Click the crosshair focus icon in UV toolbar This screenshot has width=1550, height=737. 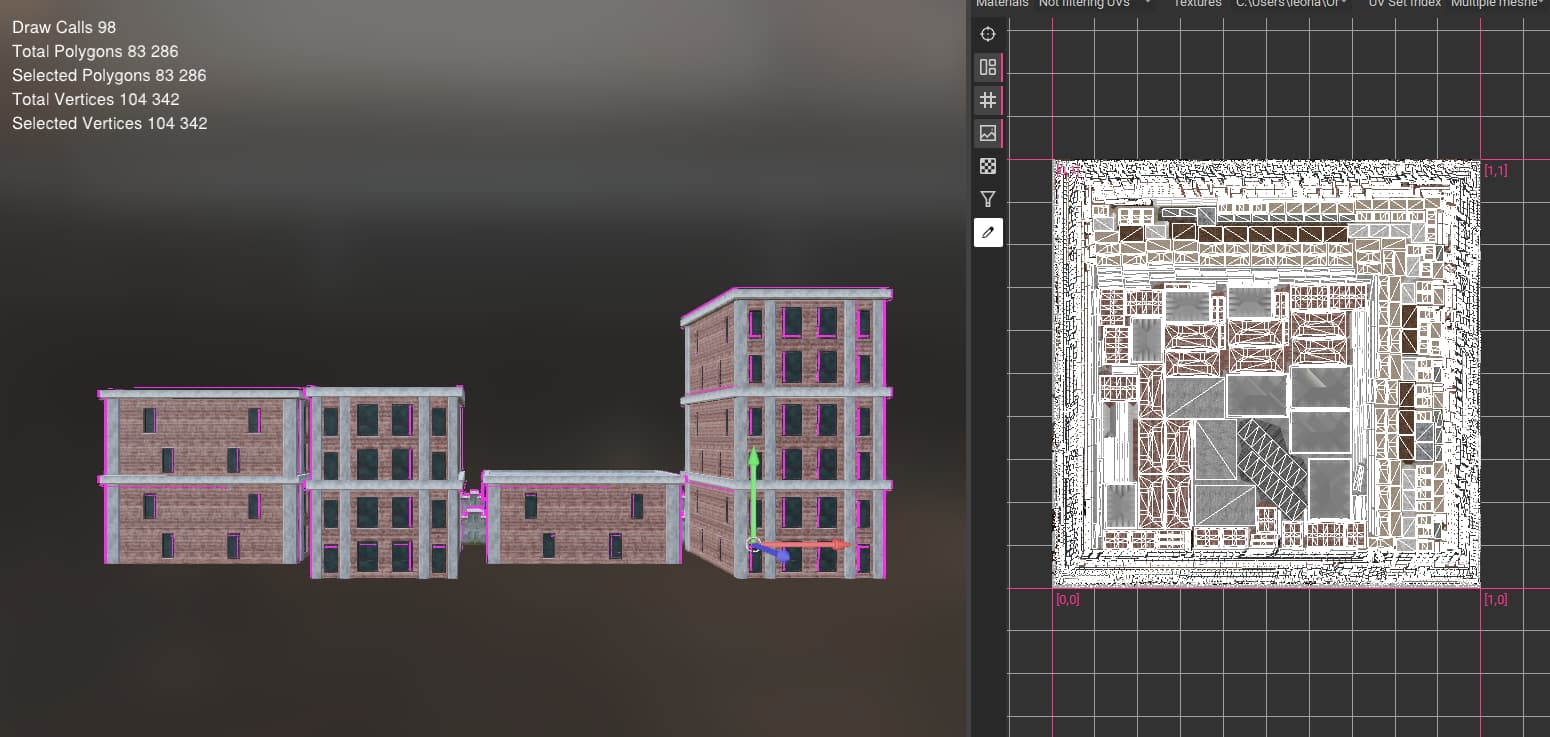pyautogui.click(x=988, y=34)
